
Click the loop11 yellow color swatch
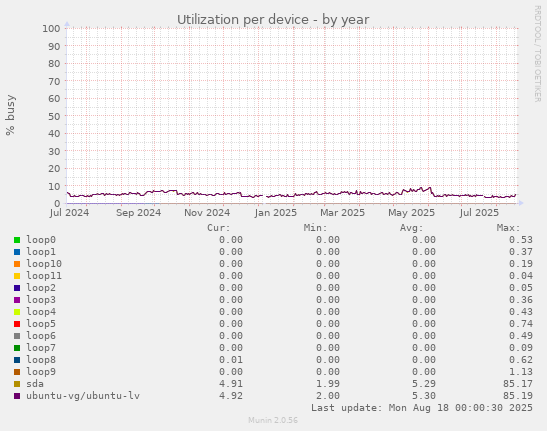17,276
